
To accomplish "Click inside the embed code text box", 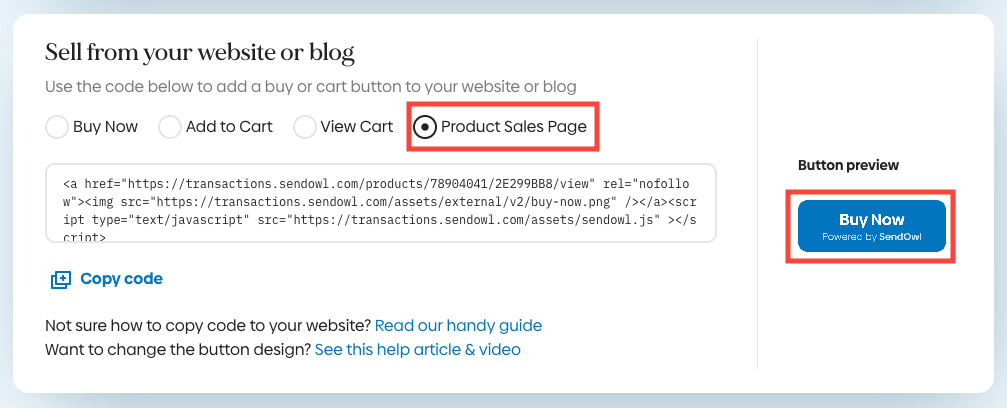I will (380, 203).
